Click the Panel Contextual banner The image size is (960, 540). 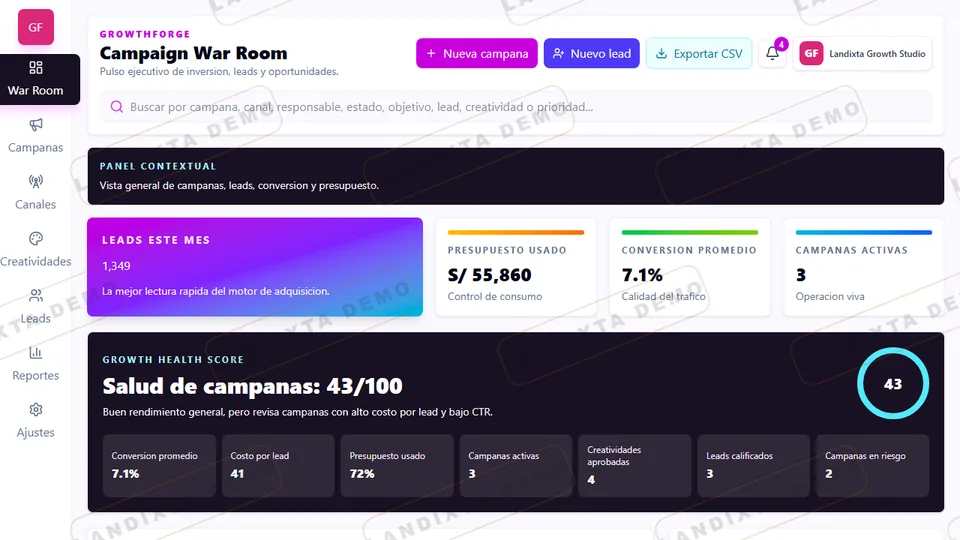click(516, 176)
